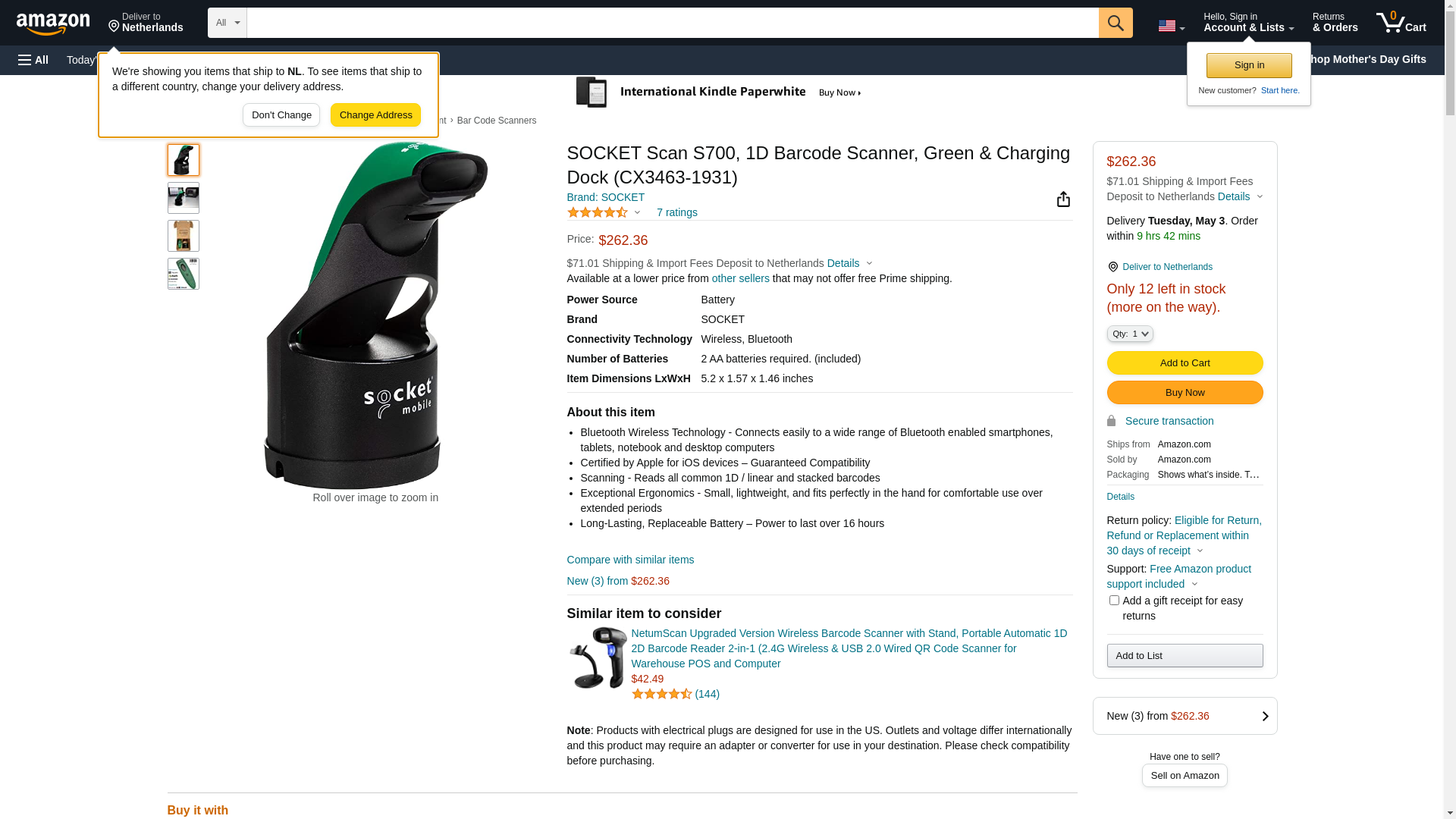Image resolution: width=1456 pixels, height=819 pixels.
Task: Click the share icon near ratings
Action: tap(1063, 199)
